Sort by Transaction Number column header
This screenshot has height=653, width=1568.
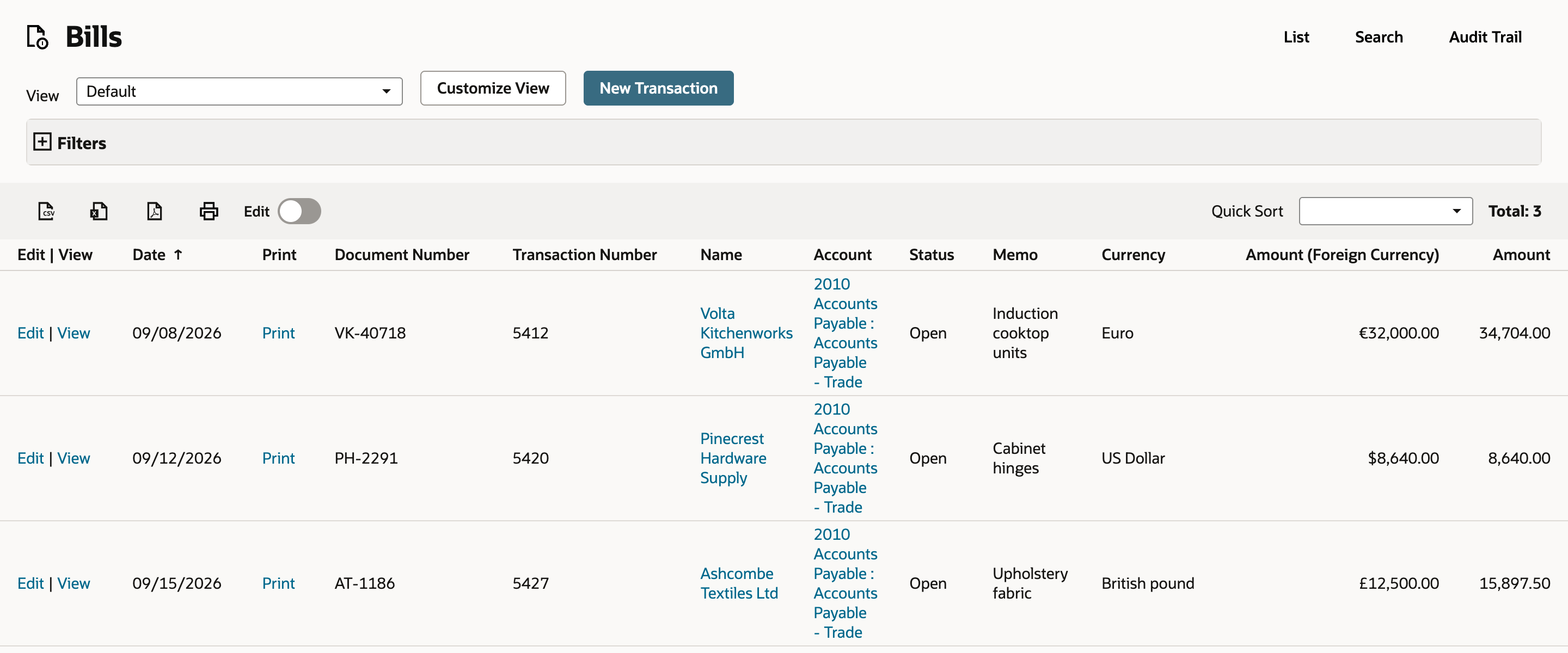(584, 254)
